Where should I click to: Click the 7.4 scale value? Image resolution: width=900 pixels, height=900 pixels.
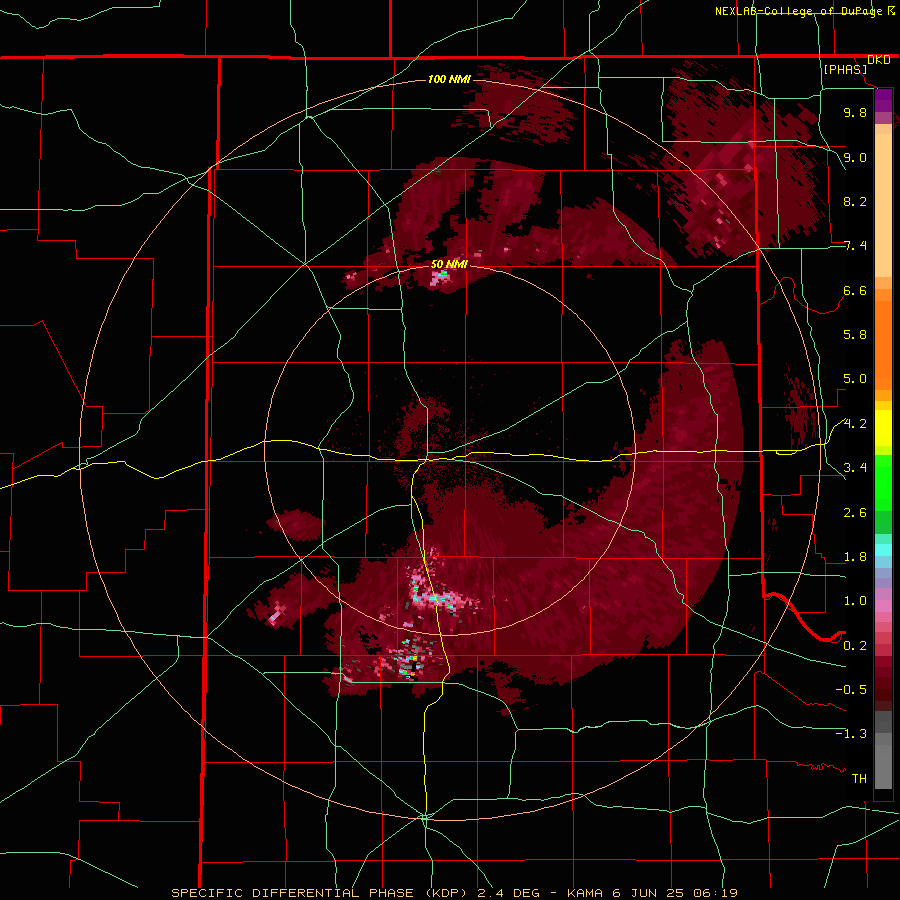855,246
